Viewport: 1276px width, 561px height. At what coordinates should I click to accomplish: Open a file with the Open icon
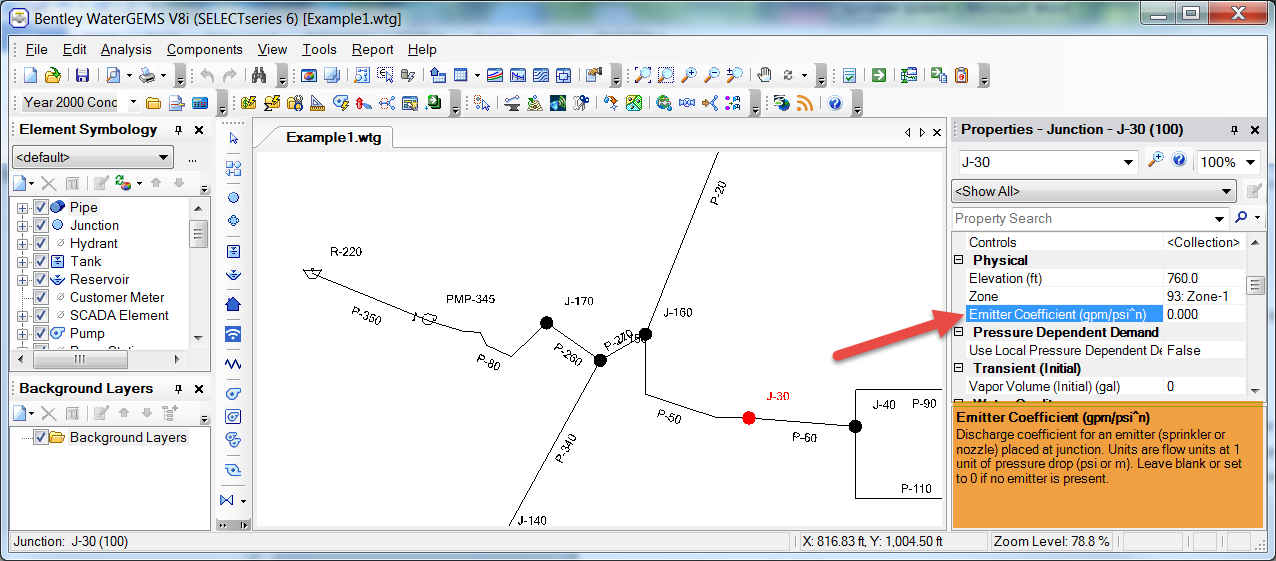[x=52, y=76]
